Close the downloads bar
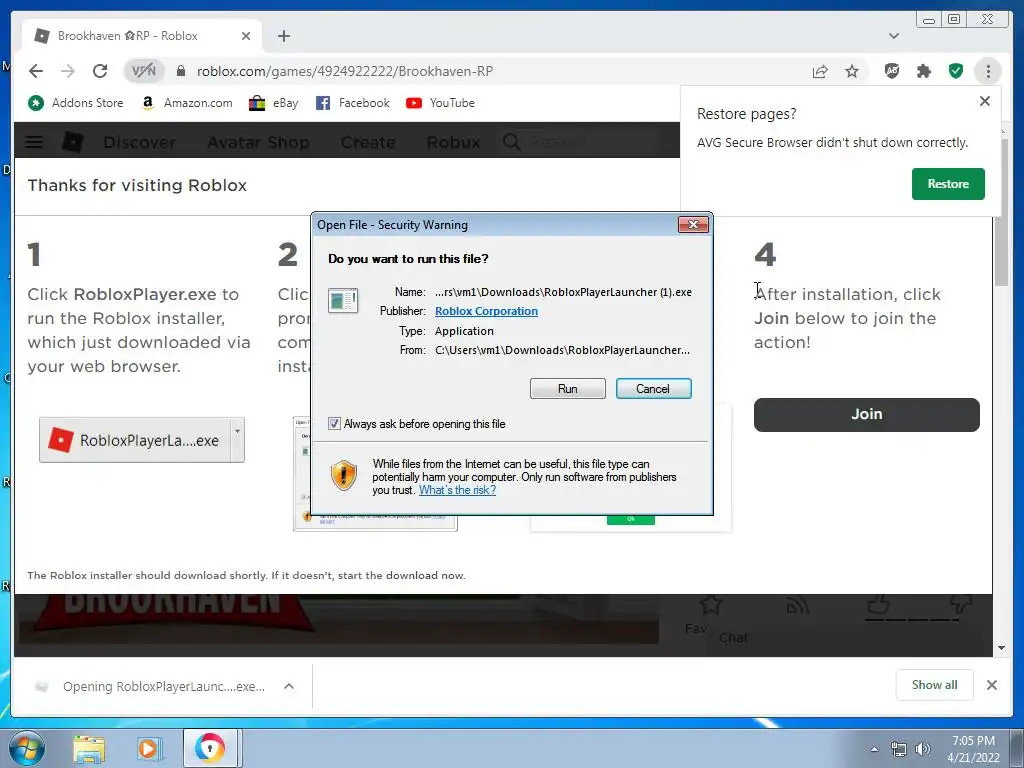Viewport: 1024px width, 768px height. pos(991,684)
